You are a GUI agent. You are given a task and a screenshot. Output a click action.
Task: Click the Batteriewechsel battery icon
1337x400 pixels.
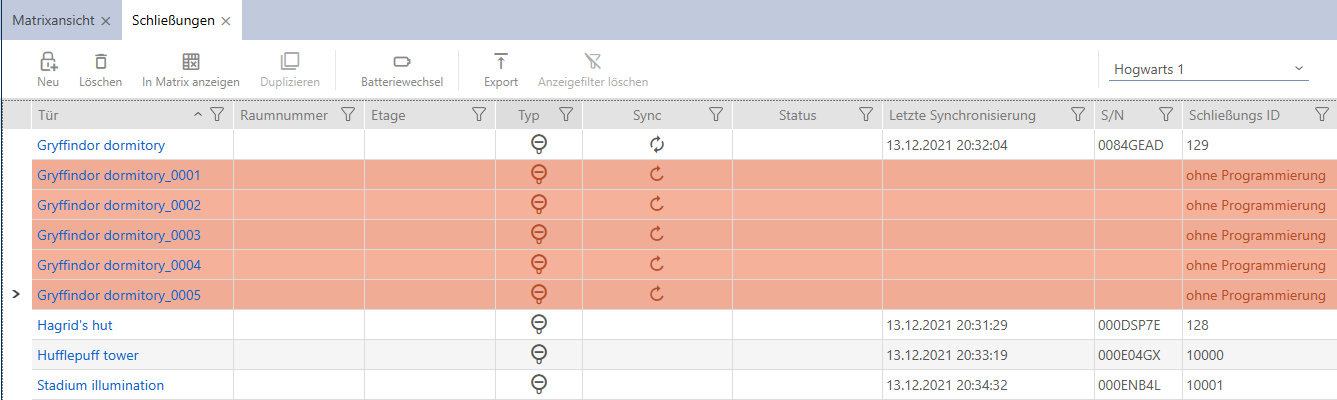tap(402, 62)
